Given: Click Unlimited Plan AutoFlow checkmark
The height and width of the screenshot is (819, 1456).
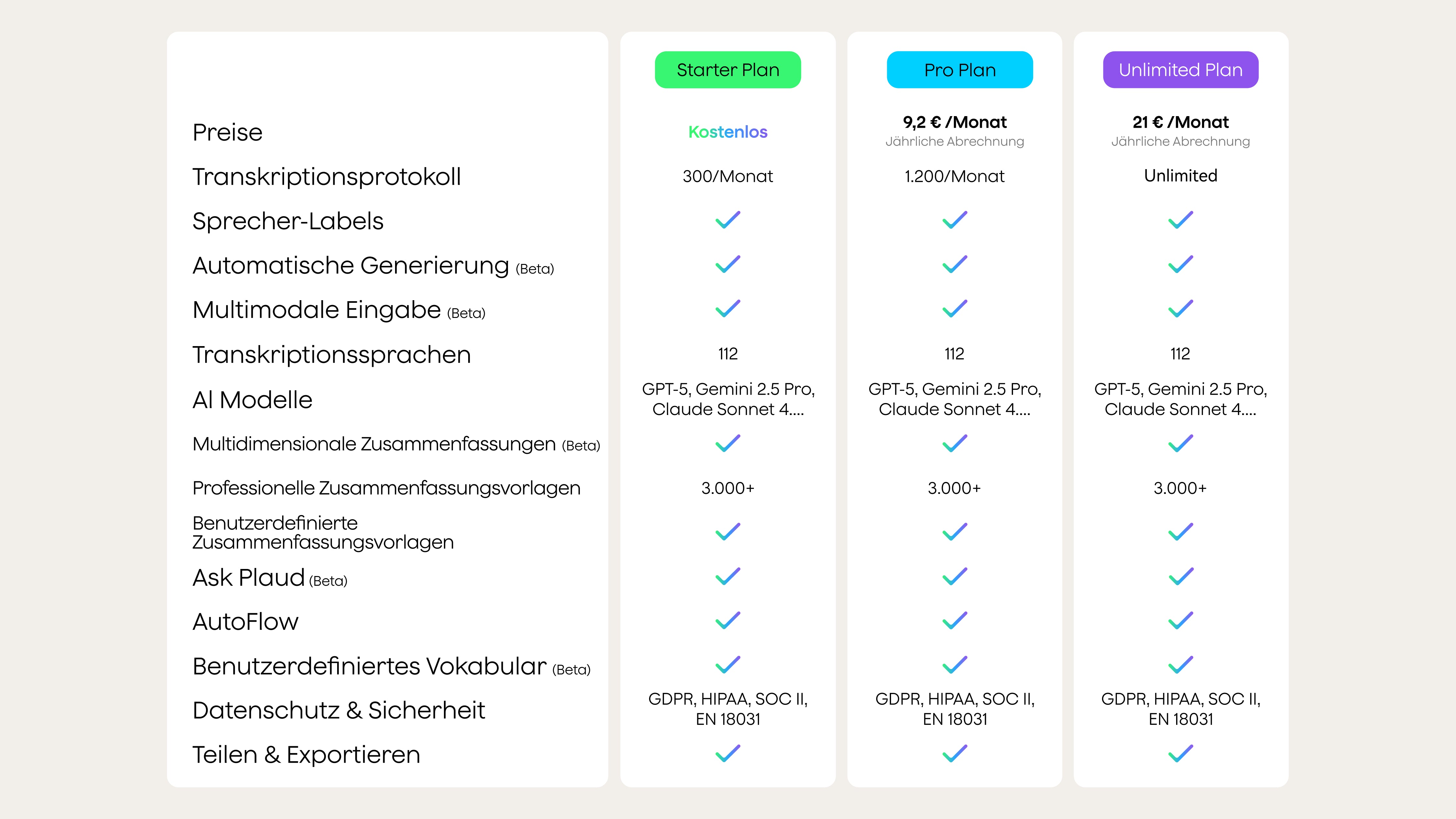Looking at the screenshot, I should [x=1180, y=621].
